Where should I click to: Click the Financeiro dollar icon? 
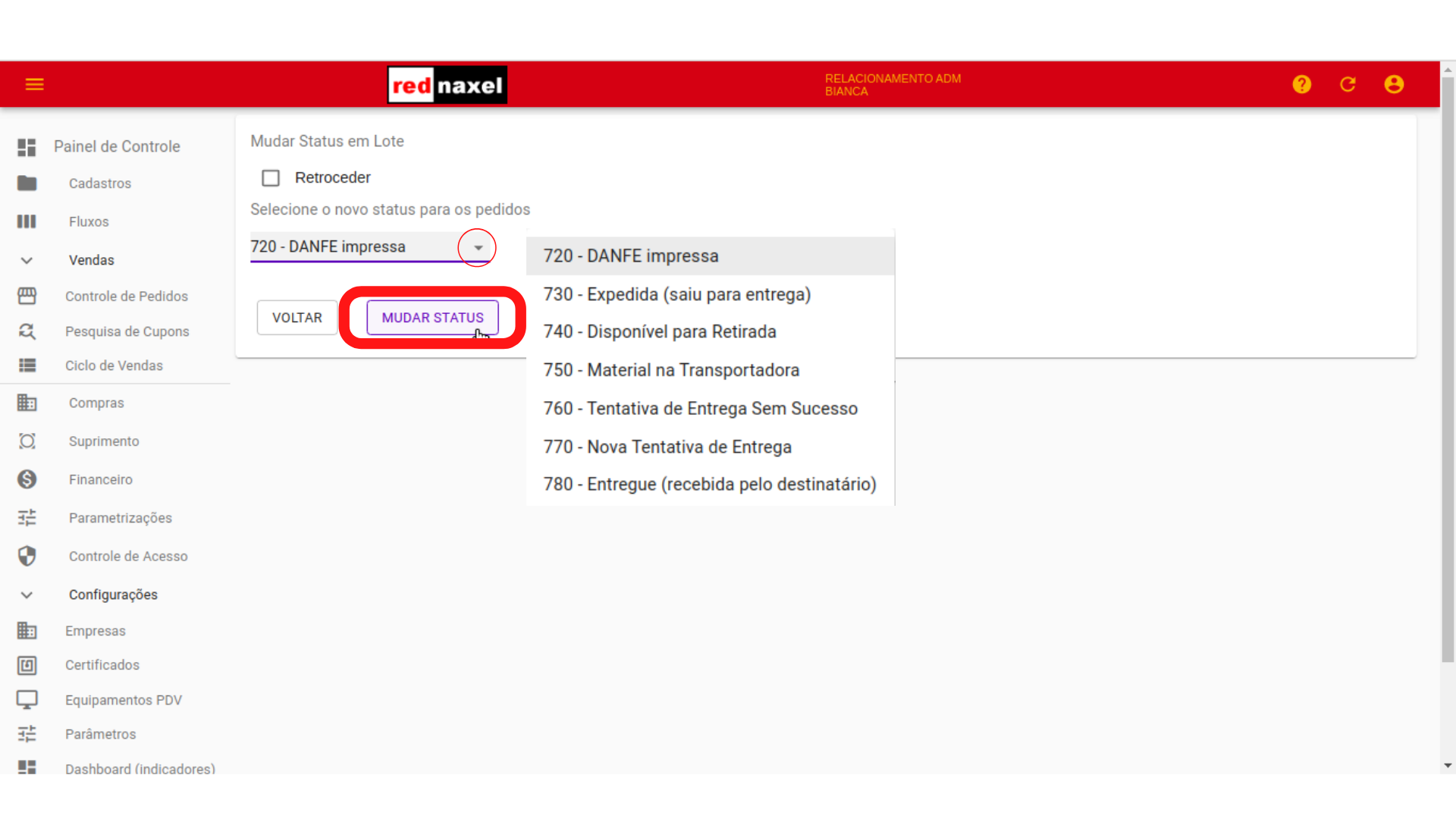point(27,479)
